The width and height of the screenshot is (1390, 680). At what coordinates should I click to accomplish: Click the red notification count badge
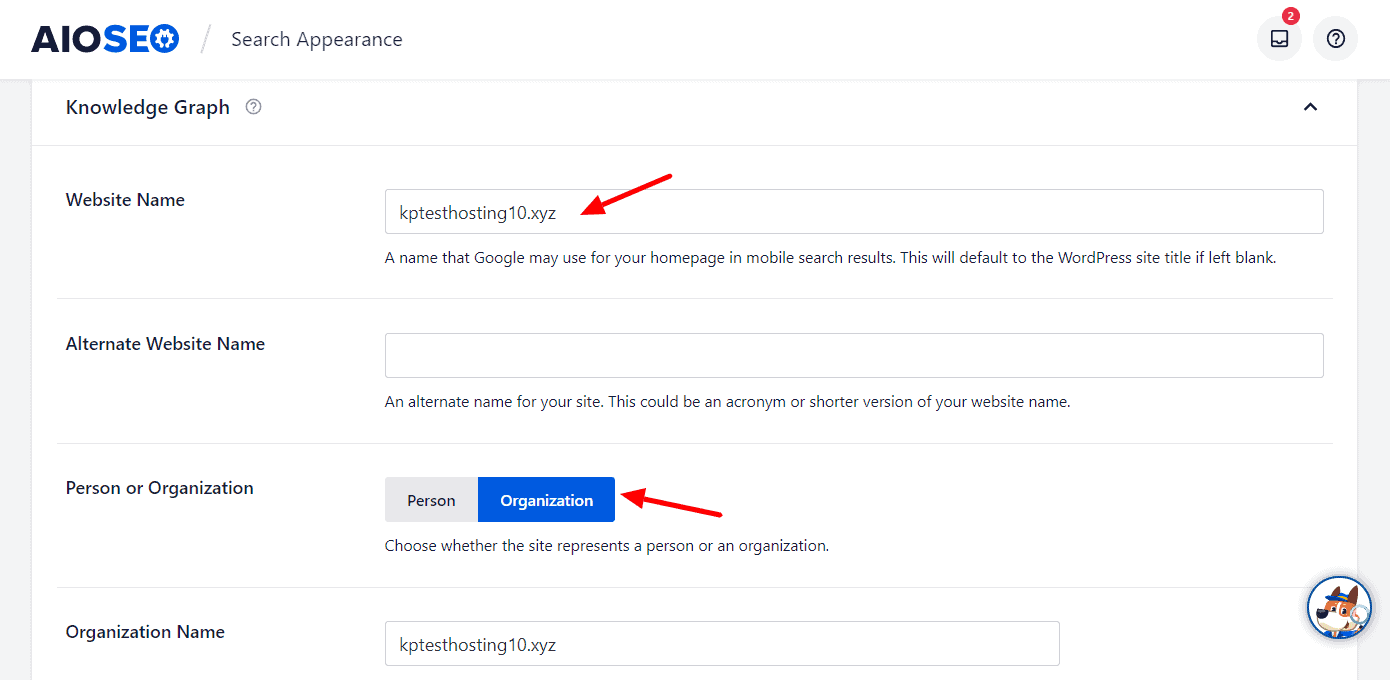[x=1290, y=16]
